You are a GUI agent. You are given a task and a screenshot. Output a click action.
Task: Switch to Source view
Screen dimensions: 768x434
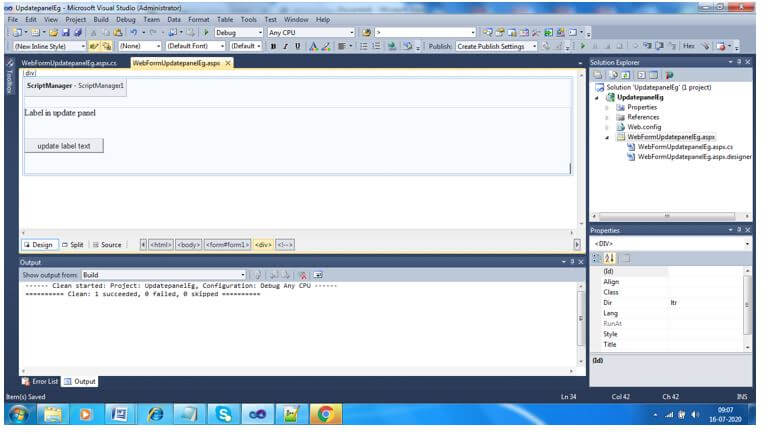point(107,244)
